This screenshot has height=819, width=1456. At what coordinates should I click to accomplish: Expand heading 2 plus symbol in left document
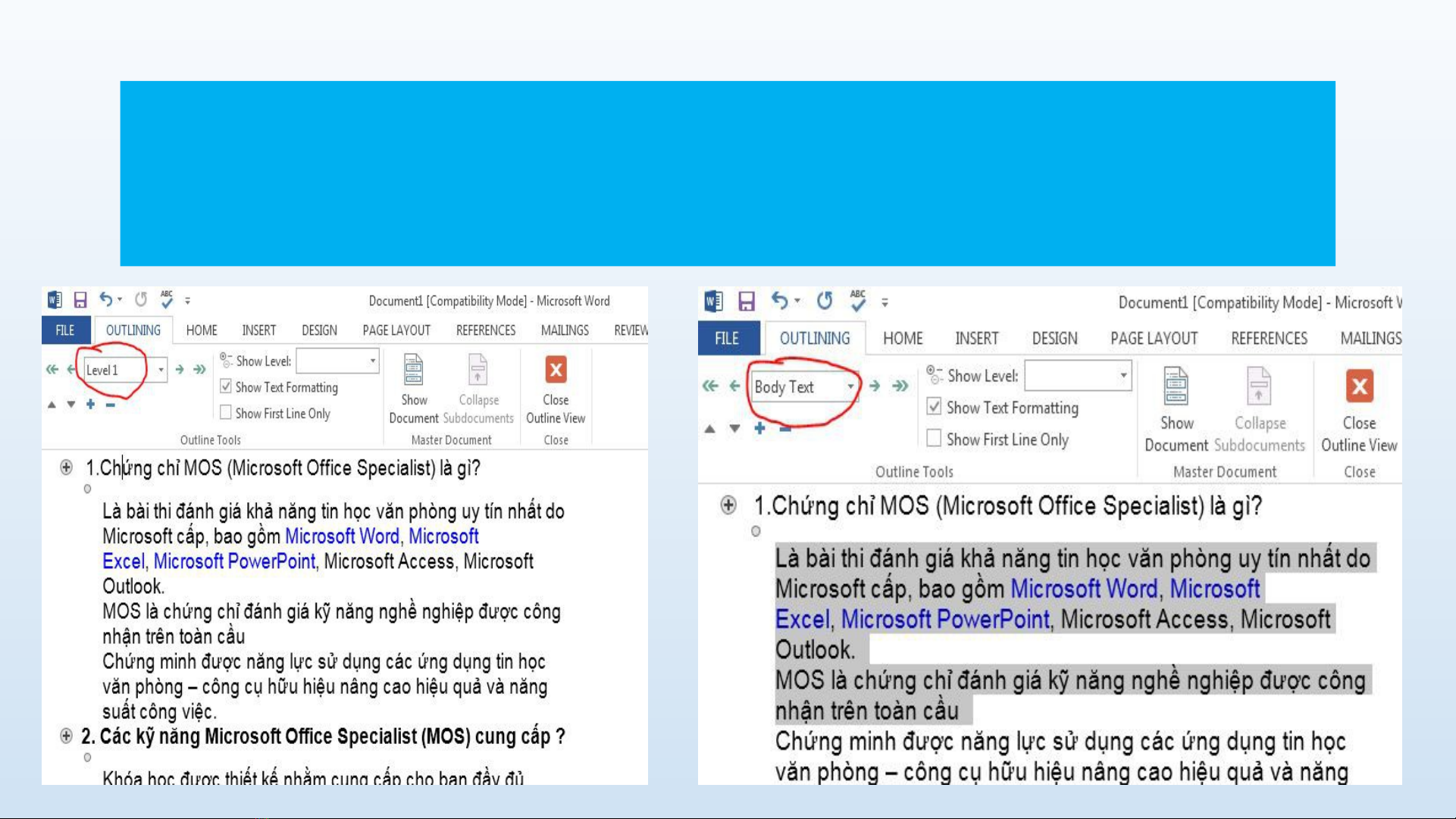pos(67,736)
